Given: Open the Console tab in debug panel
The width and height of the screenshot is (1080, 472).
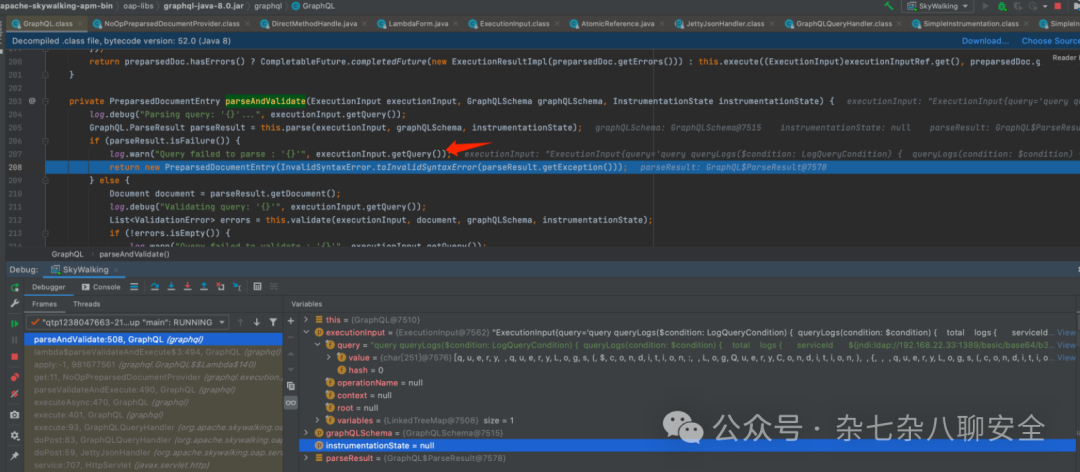Looking at the screenshot, I should coord(101,287).
